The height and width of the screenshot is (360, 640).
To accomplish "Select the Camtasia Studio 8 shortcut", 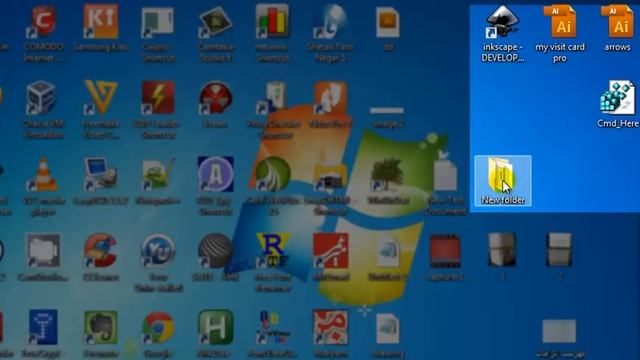I will pyautogui.click(x=216, y=33).
